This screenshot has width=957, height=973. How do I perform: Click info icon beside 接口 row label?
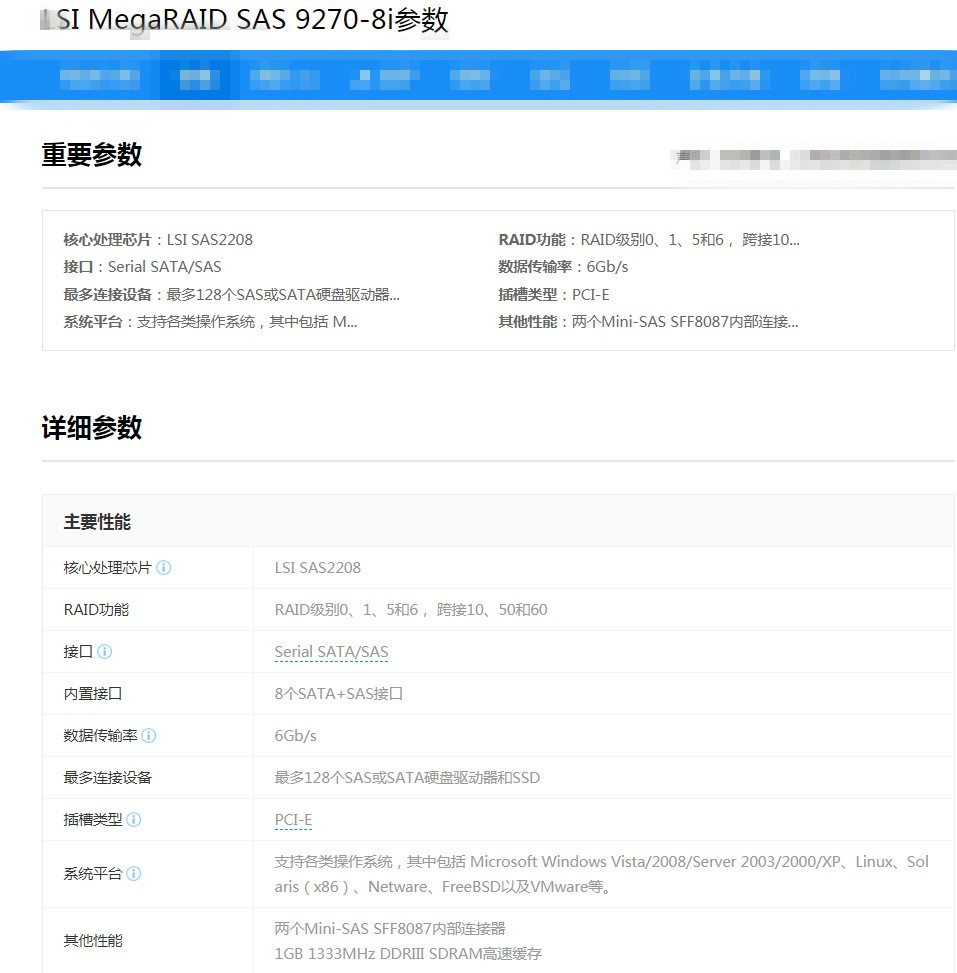[x=104, y=652]
